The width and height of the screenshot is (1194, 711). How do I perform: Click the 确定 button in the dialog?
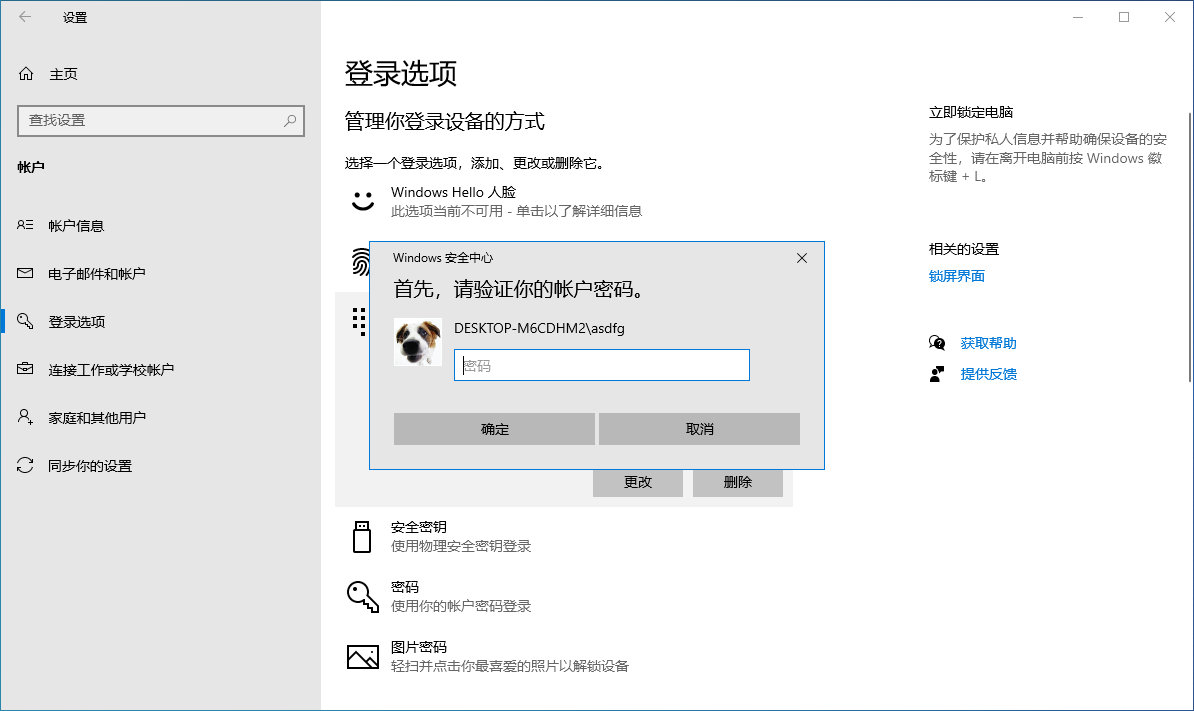coord(494,428)
